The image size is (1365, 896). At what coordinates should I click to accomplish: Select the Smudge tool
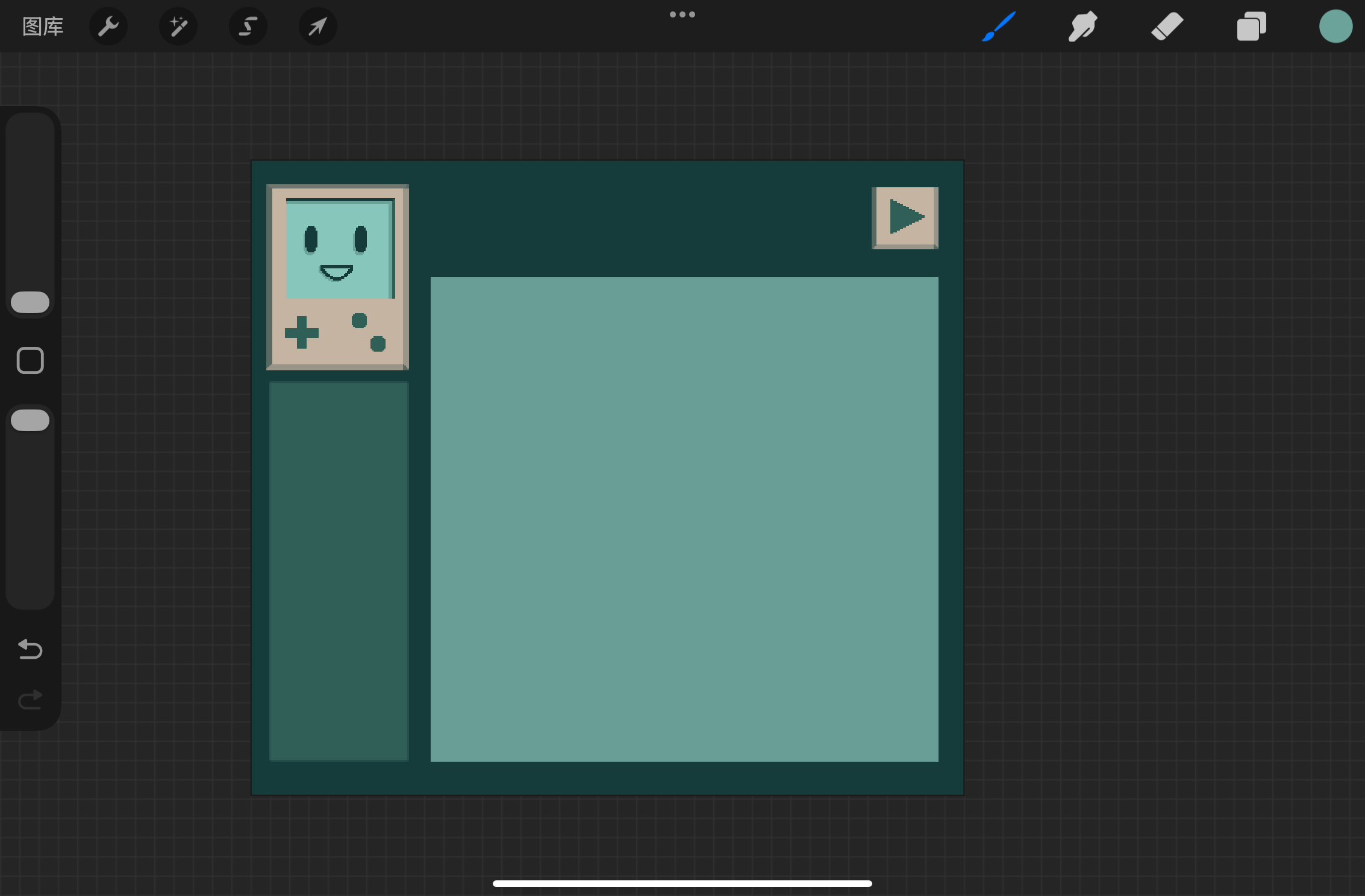tap(1082, 26)
